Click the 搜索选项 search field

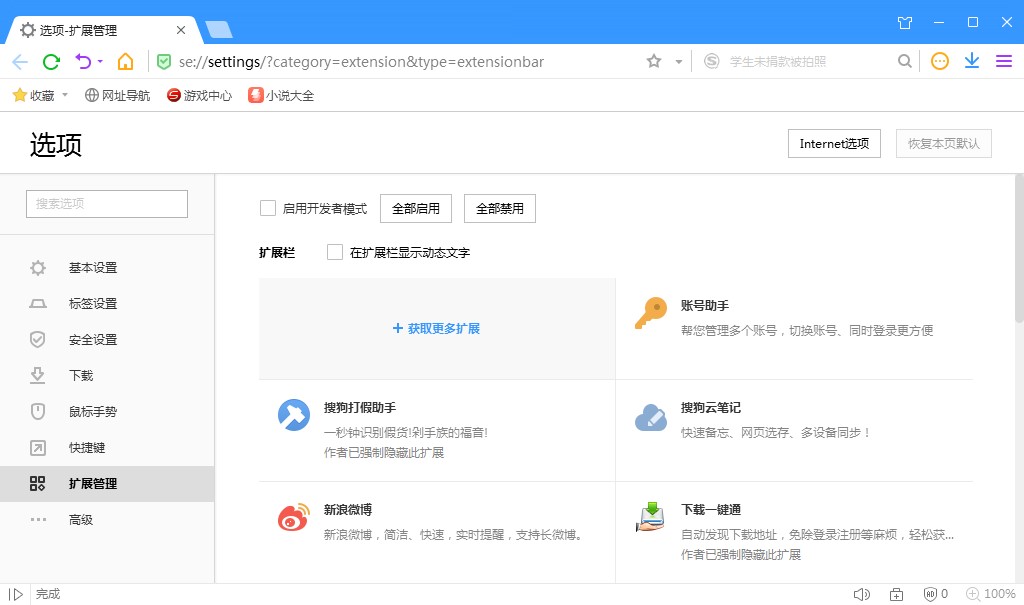tap(107, 204)
